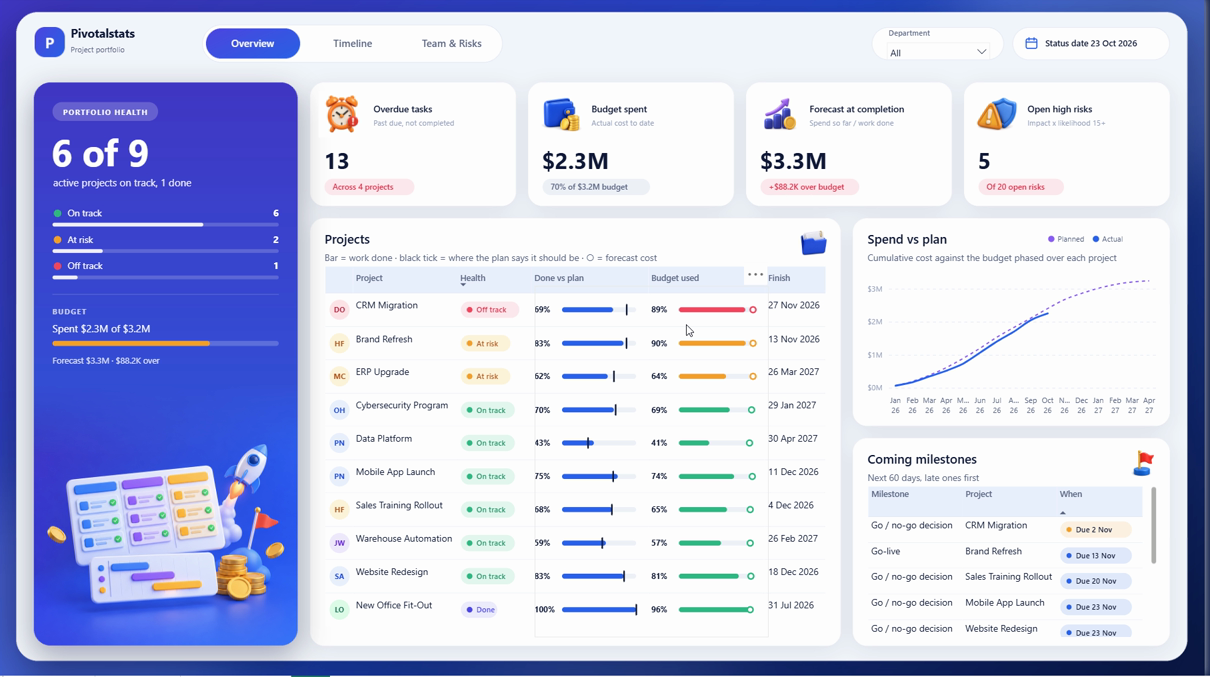Click the LO avatar beside New Office Fit-Out
1210x677 pixels.
(339, 609)
